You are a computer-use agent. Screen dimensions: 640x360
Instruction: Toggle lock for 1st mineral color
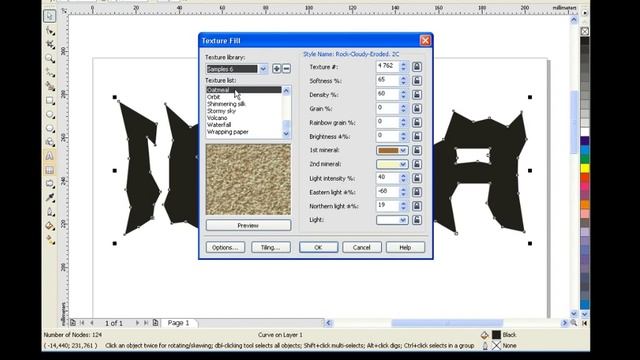417,150
